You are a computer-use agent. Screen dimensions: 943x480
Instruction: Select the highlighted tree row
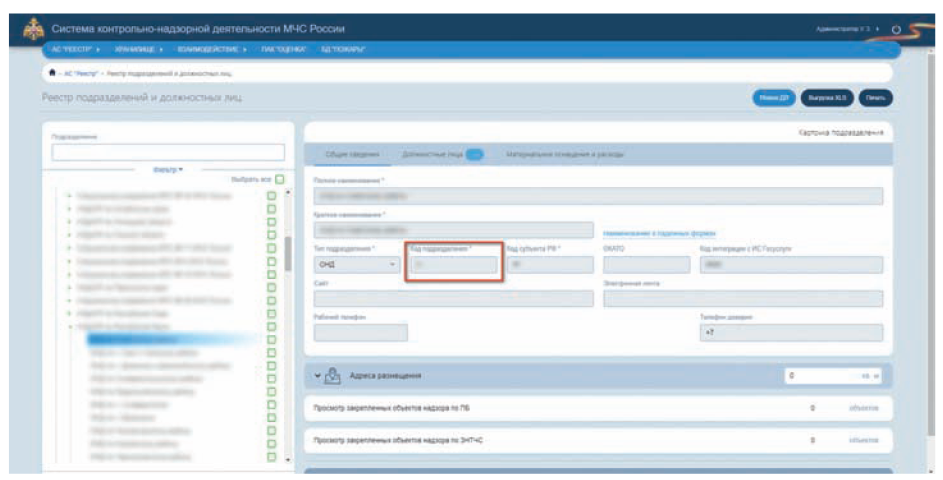[171, 340]
